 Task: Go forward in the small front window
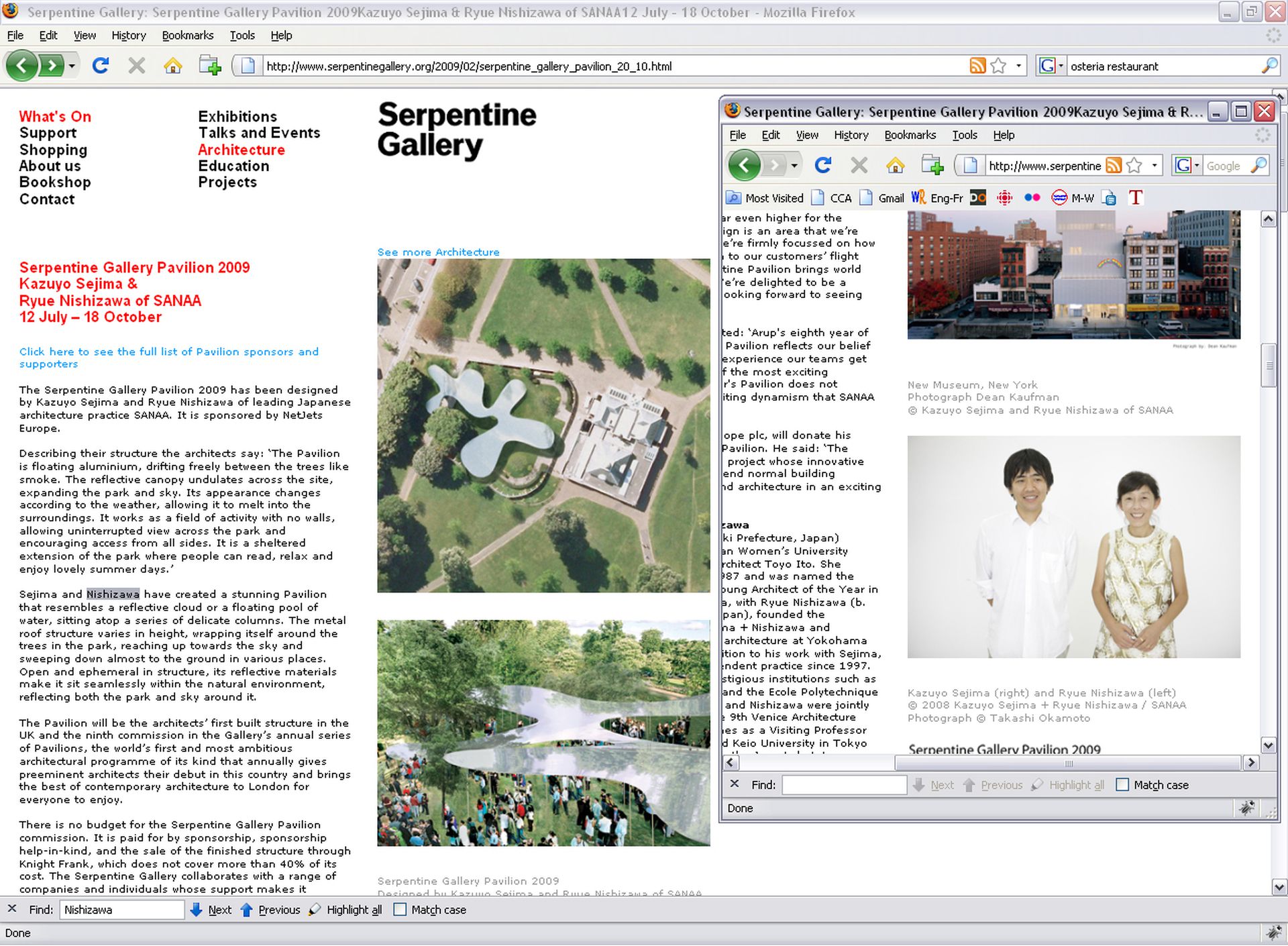coord(773,165)
